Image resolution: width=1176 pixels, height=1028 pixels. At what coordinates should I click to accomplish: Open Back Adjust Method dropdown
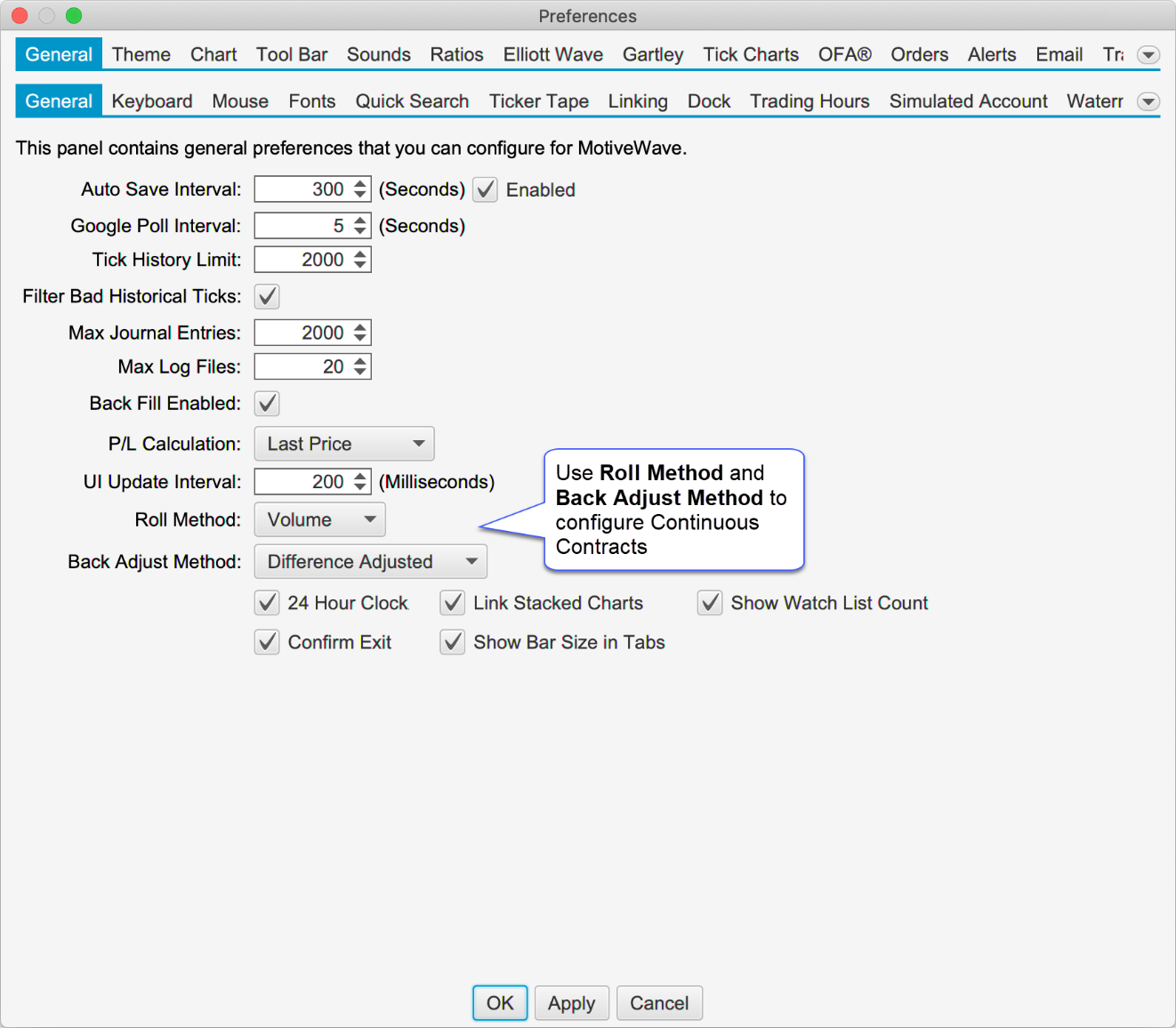(x=370, y=562)
